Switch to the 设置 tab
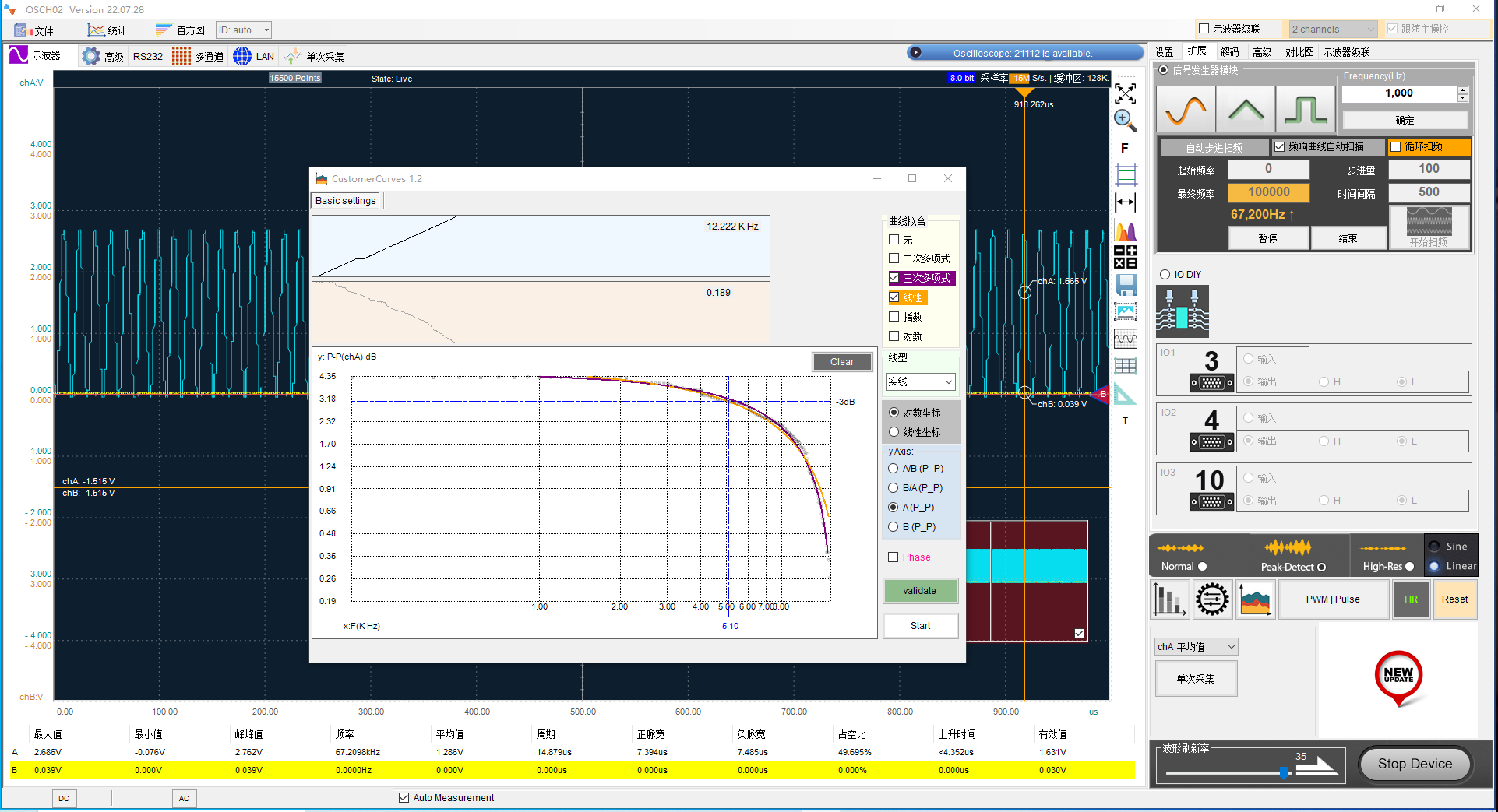Viewport: 1498px width, 812px height. [1165, 52]
